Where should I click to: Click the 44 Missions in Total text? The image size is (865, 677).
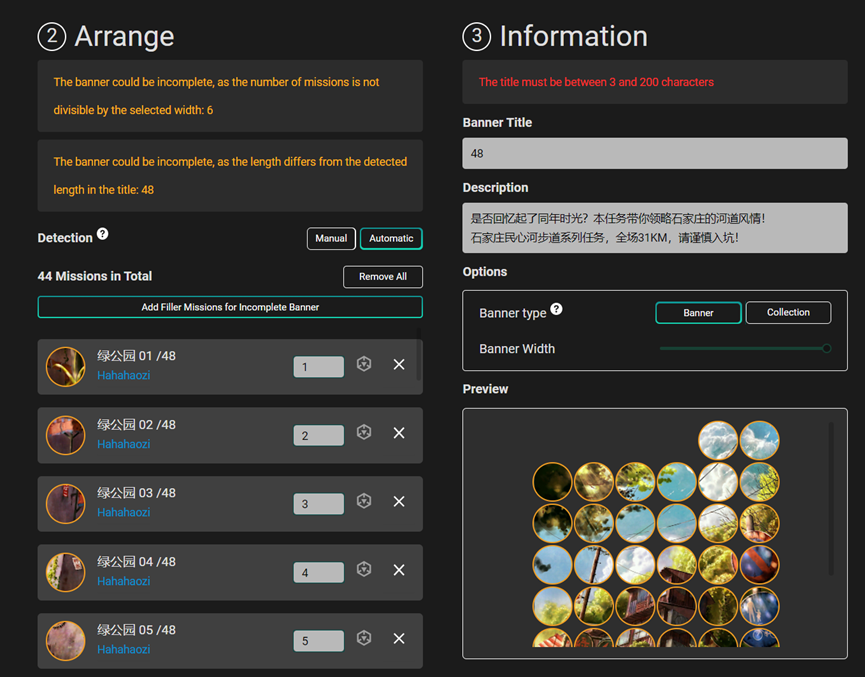(x=95, y=276)
